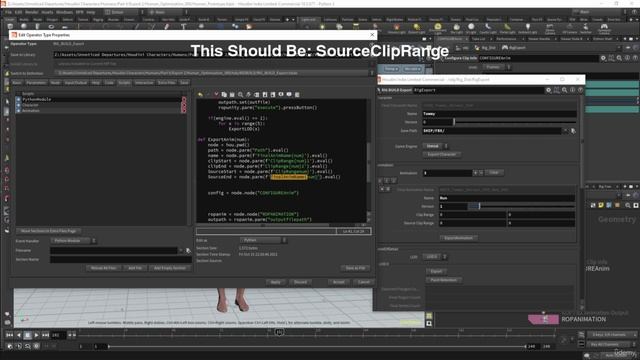
Task: Play the animation forward
Action: [36, 335]
